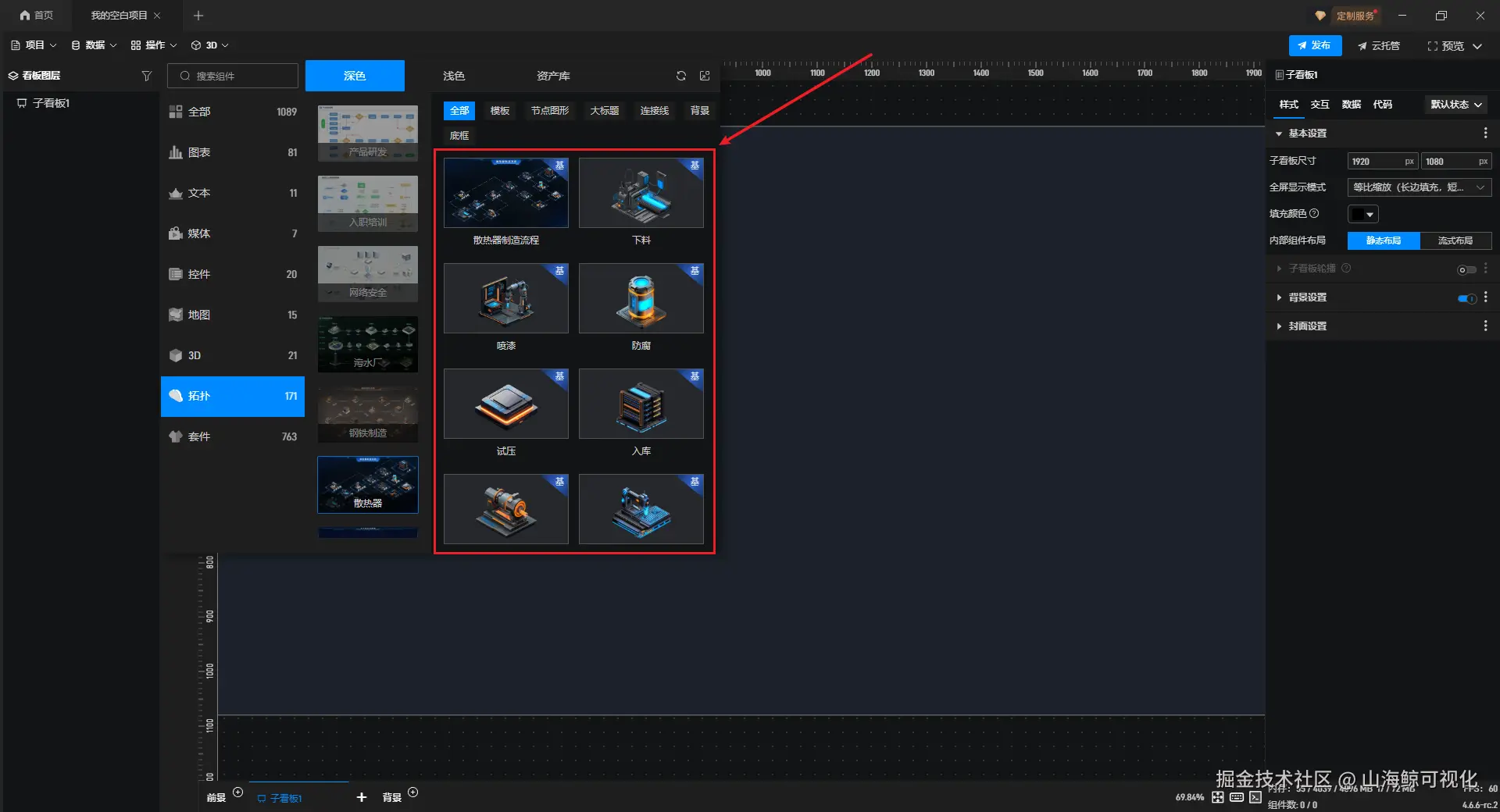The image size is (1500, 812).
Task: Filter topology by 模板
Action: click(500, 111)
